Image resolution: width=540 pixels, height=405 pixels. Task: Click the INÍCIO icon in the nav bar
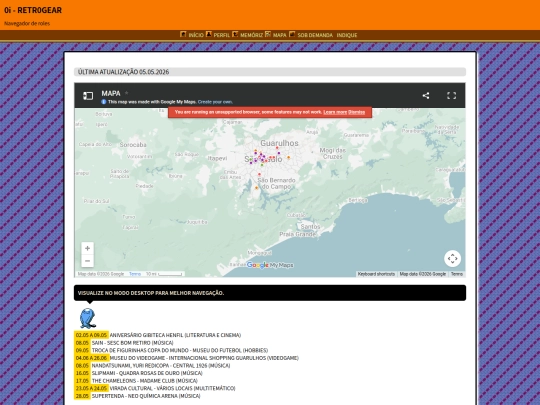183,34
